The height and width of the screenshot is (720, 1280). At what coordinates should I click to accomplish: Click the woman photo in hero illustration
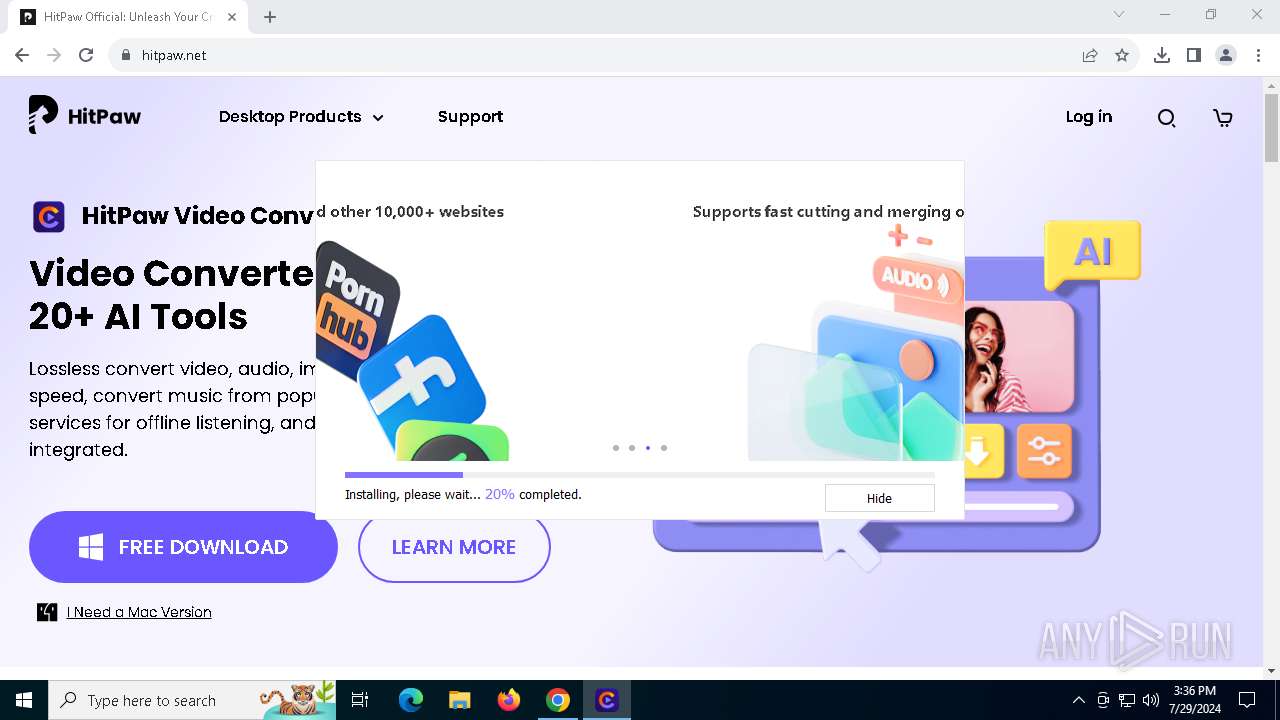1019,355
